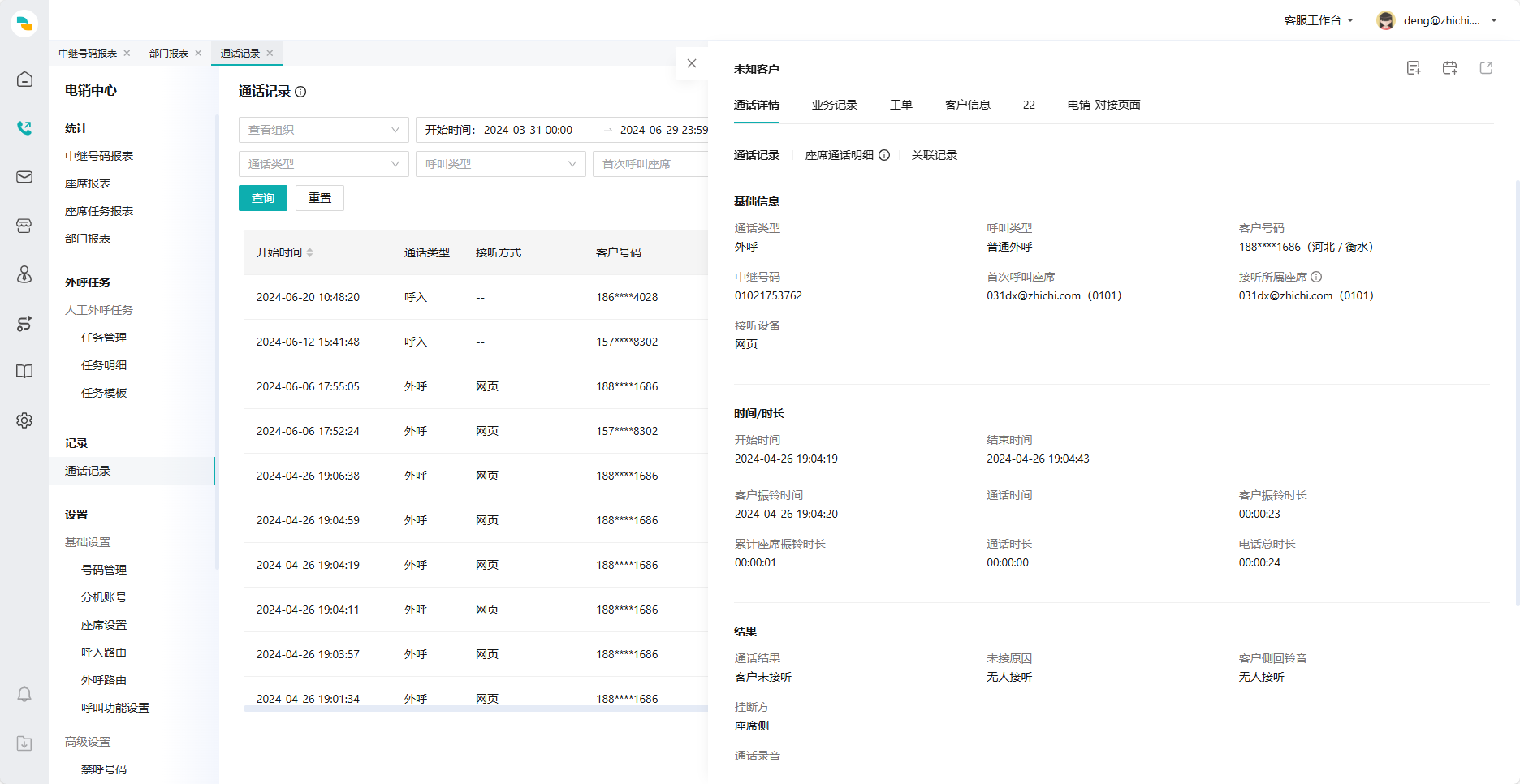Select the 2024-06-20 10:48:20 call row

[476, 297]
